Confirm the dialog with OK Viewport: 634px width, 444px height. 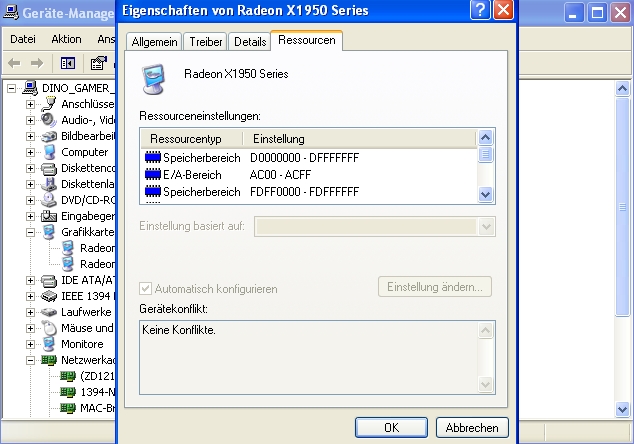pos(391,427)
